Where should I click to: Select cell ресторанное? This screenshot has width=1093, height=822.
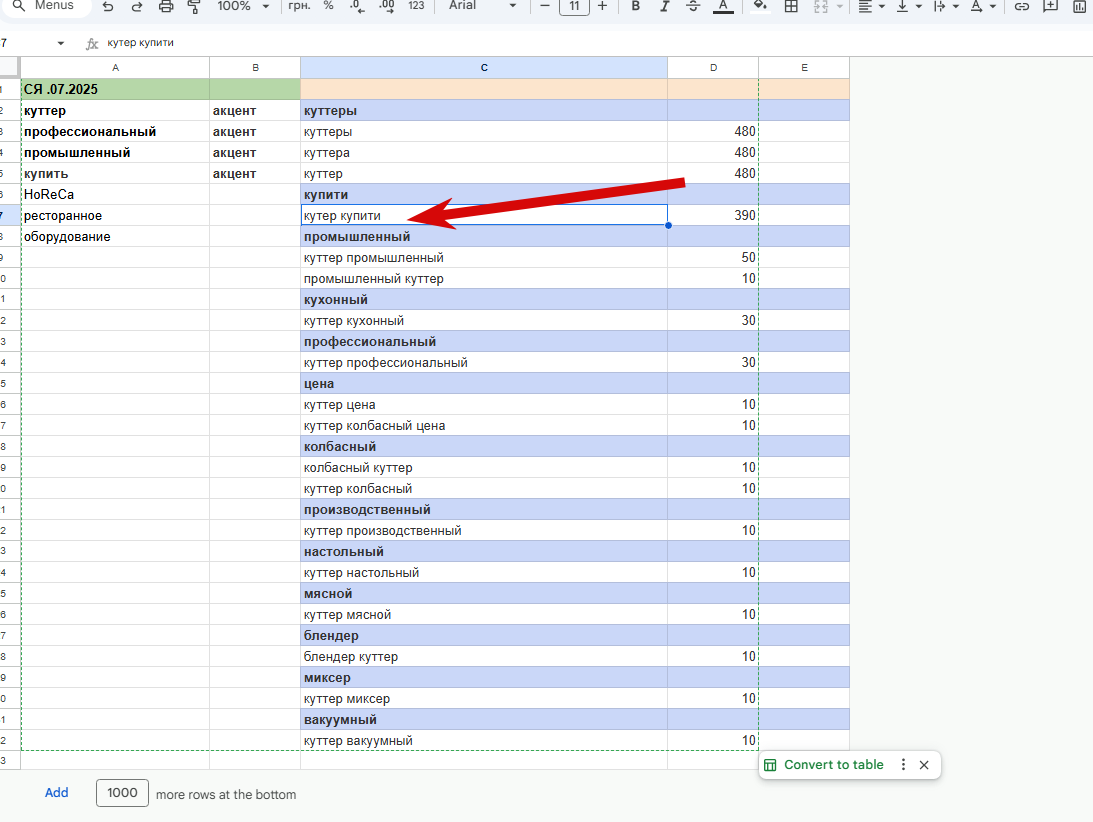click(x=115, y=215)
